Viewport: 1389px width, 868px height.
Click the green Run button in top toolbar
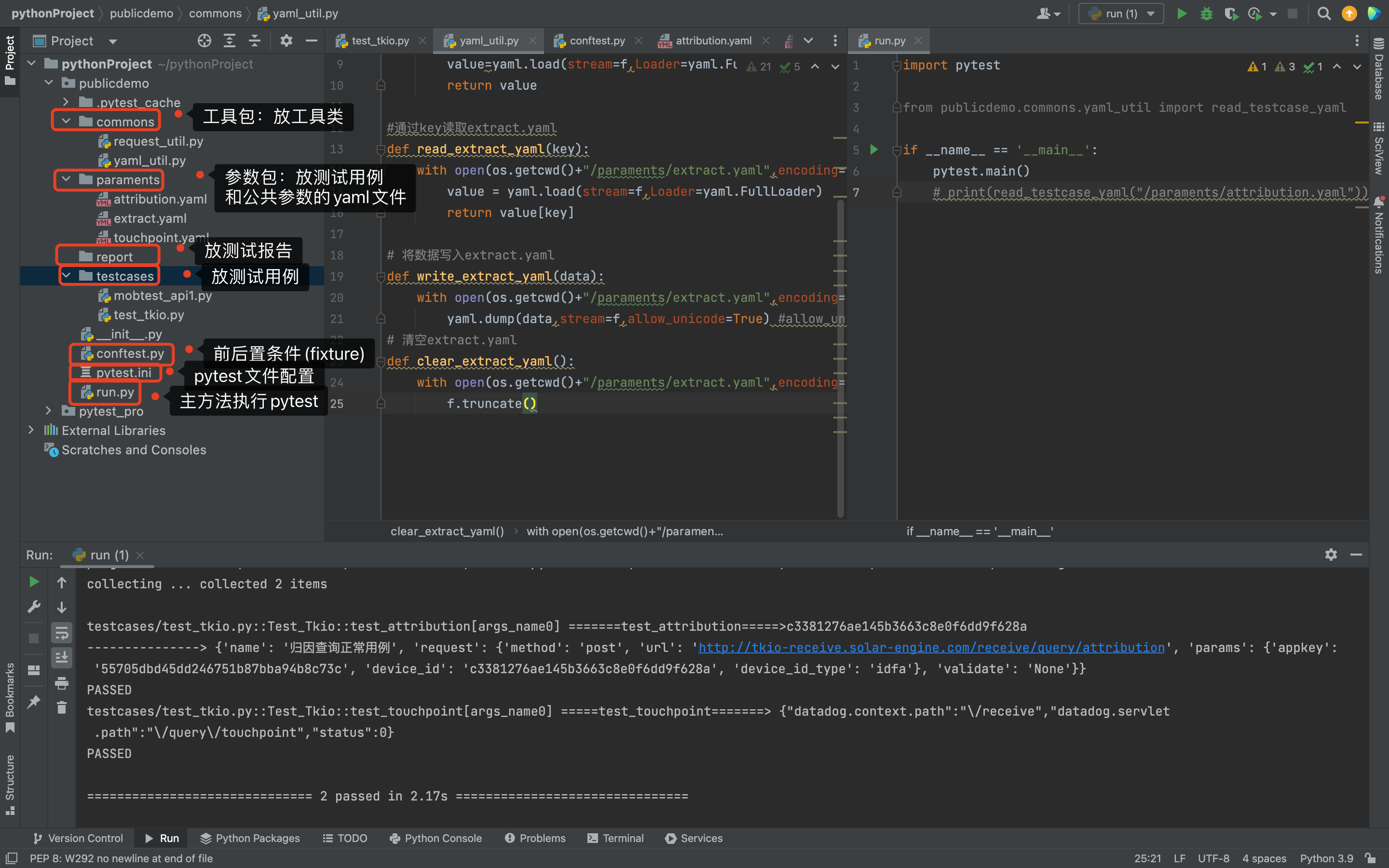[x=1181, y=13]
